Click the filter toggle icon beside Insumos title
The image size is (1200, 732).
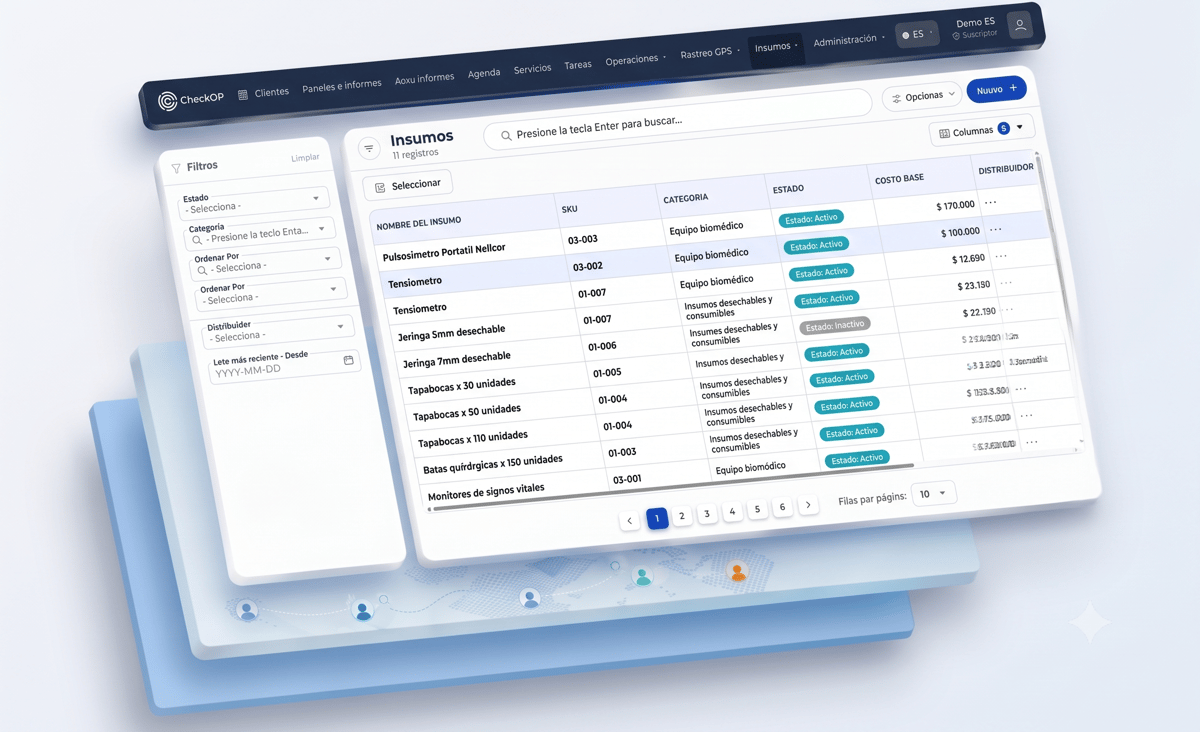point(369,149)
